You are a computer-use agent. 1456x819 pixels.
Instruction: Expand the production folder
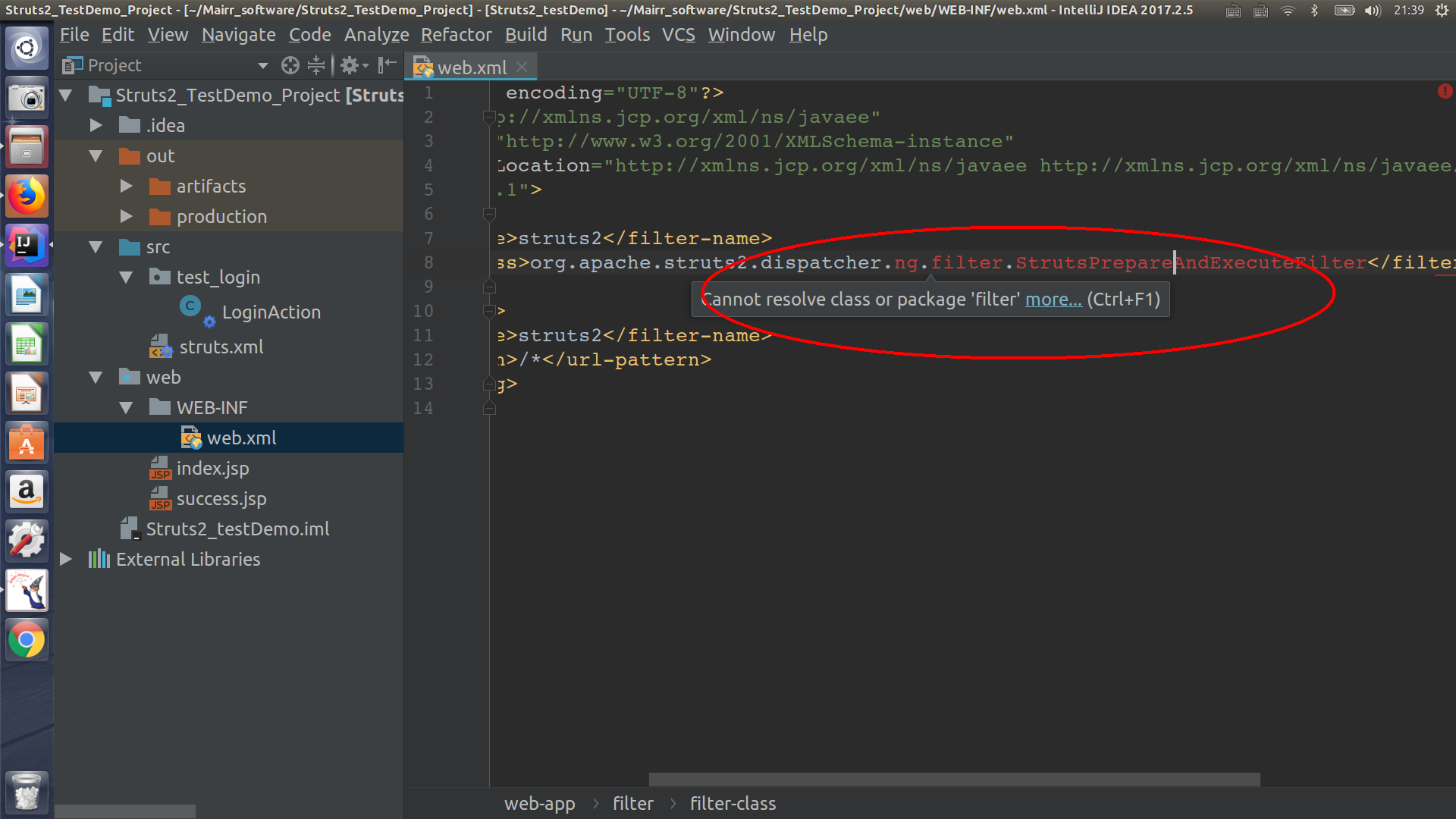point(127,216)
